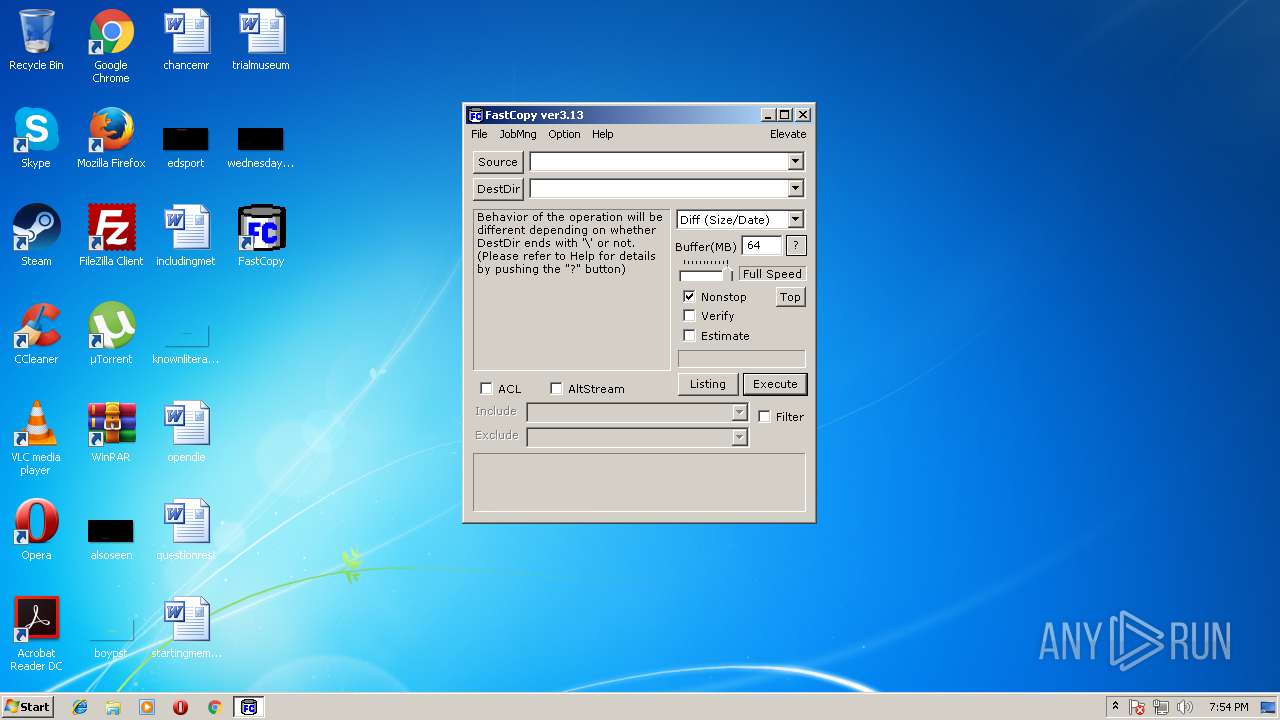Open Windows Media Player from the taskbar
This screenshot has width=1280, height=720.
pos(147,707)
